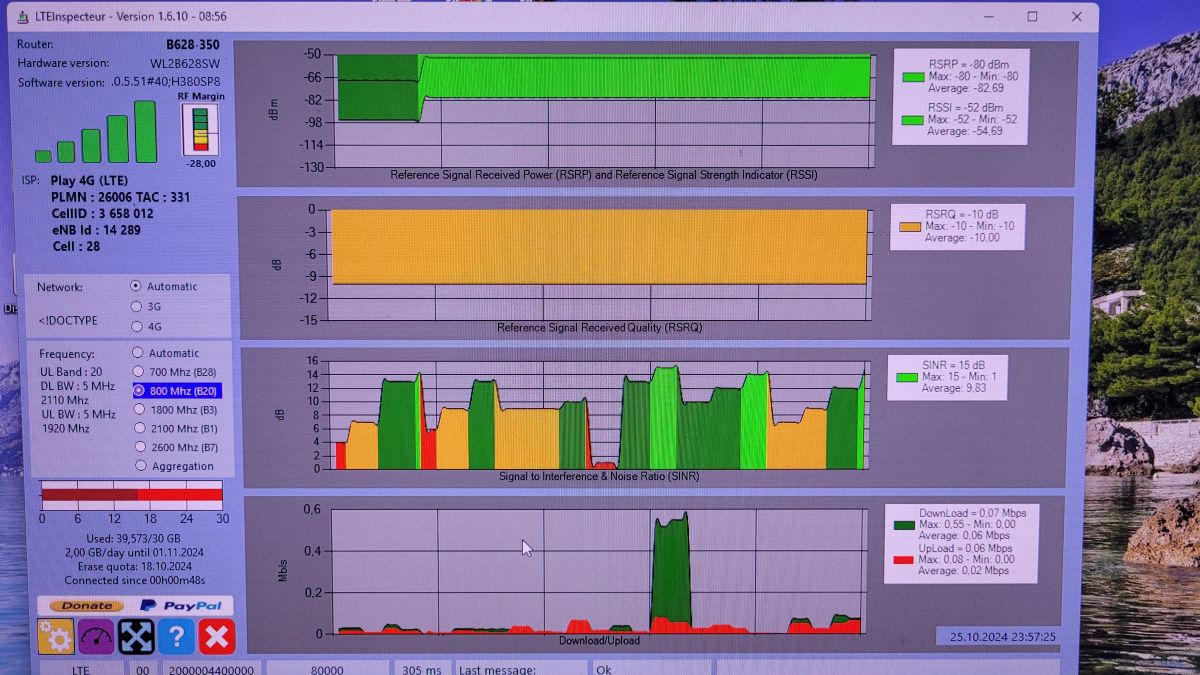Select 700 Mhz (B28) band
This screenshot has width=1200, height=675.
[138, 372]
